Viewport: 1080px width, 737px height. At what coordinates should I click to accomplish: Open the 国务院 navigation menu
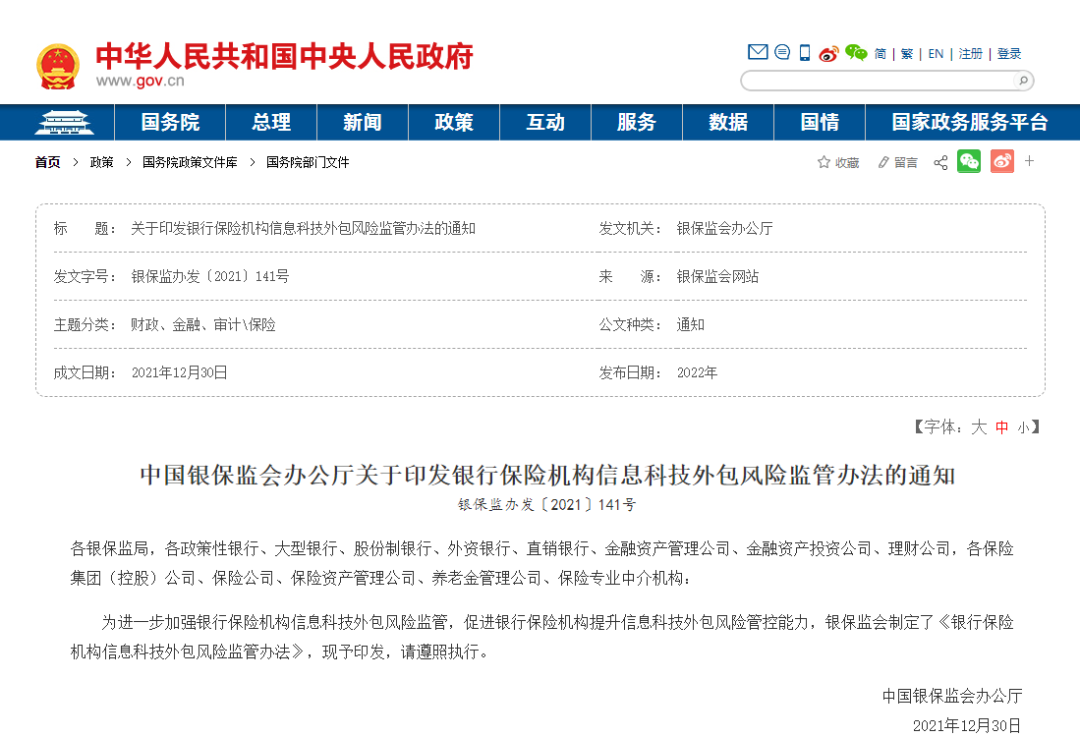[x=170, y=122]
